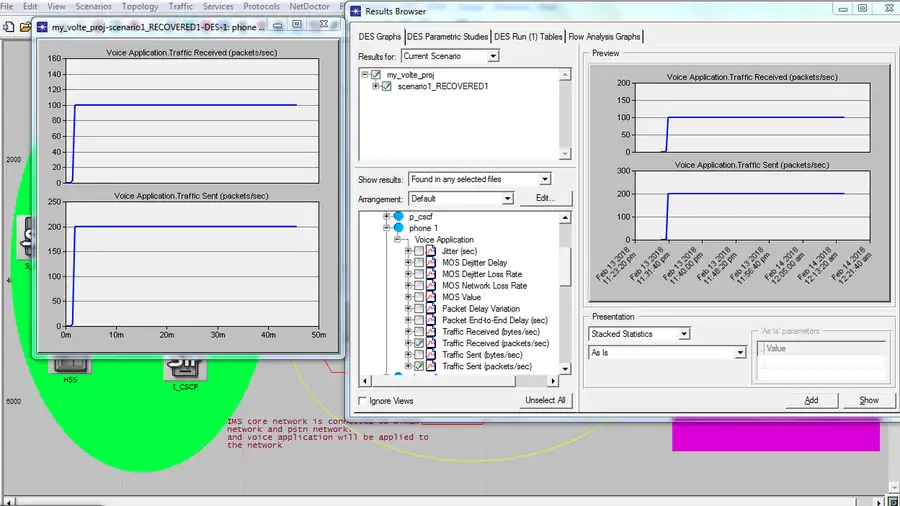900x506 pixels.
Task: Click the Traffic Sent (packets/sec) graph icon
Action: pyautogui.click(x=430, y=365)
